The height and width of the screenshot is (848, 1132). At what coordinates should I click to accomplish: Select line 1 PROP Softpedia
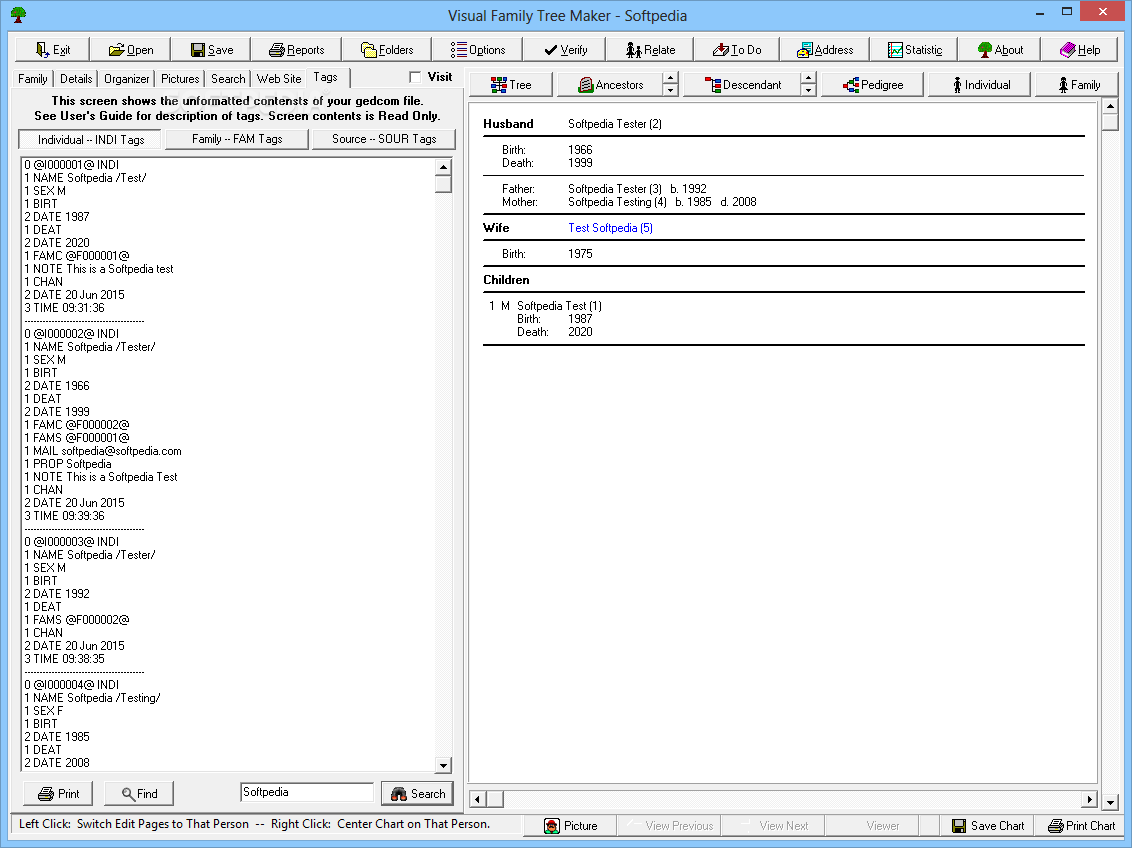click(68, 464)
